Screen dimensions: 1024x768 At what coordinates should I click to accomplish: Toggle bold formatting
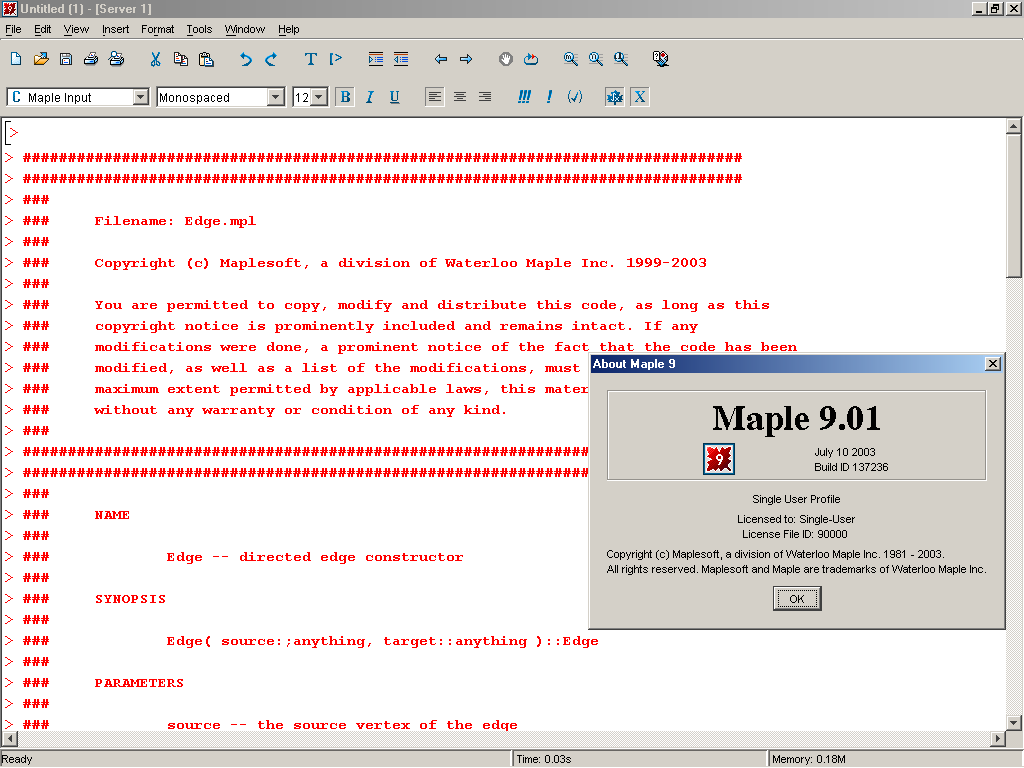pos(345,97)
